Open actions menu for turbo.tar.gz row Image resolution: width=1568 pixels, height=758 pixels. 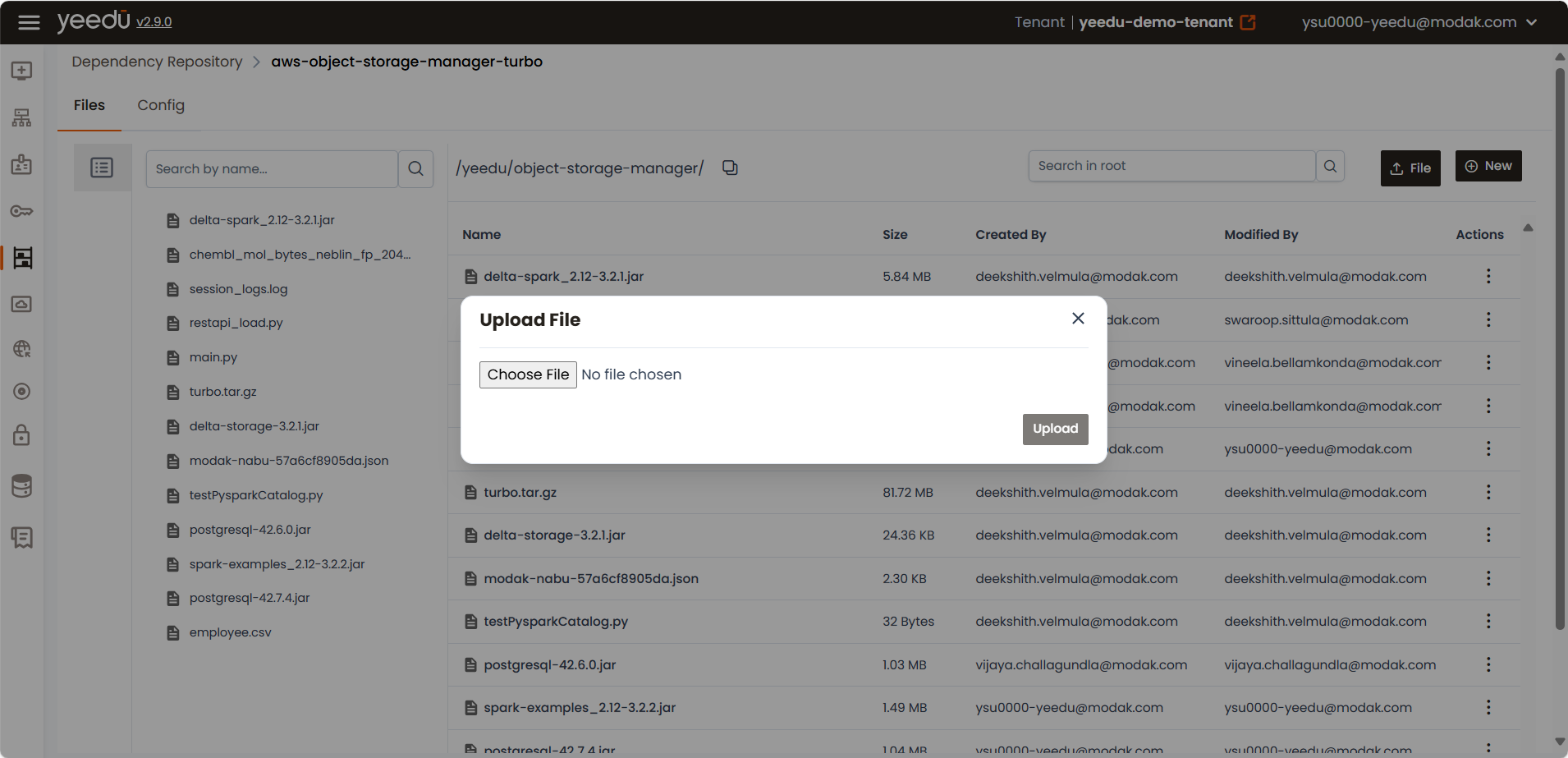(x=1488, y=492)
